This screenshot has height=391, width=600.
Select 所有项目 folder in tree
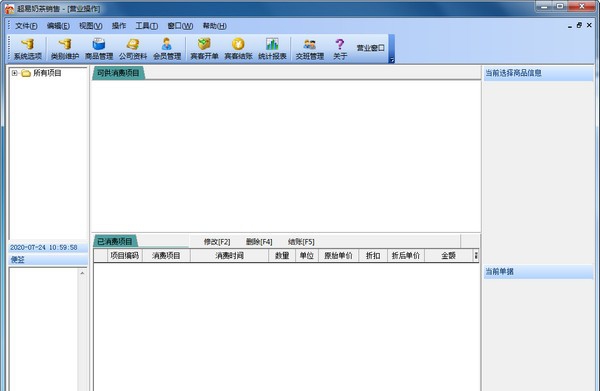point(41,73)
